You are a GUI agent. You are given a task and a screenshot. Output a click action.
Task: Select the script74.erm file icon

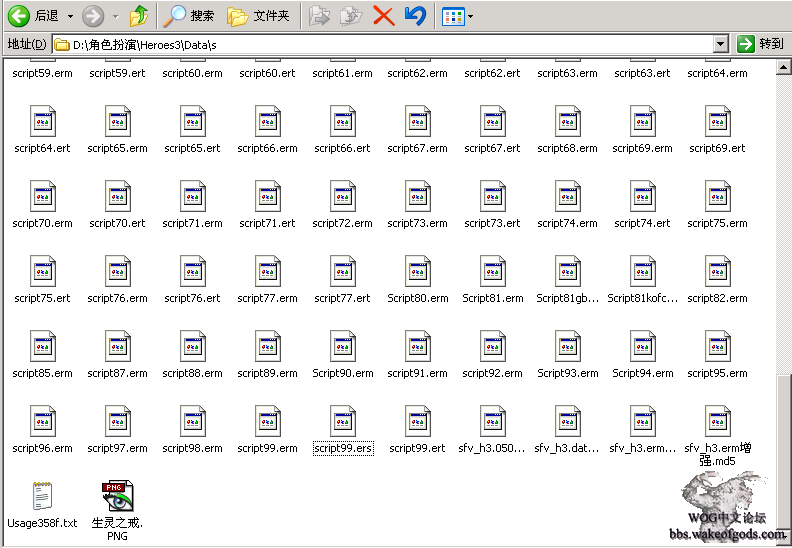(567, 196)
